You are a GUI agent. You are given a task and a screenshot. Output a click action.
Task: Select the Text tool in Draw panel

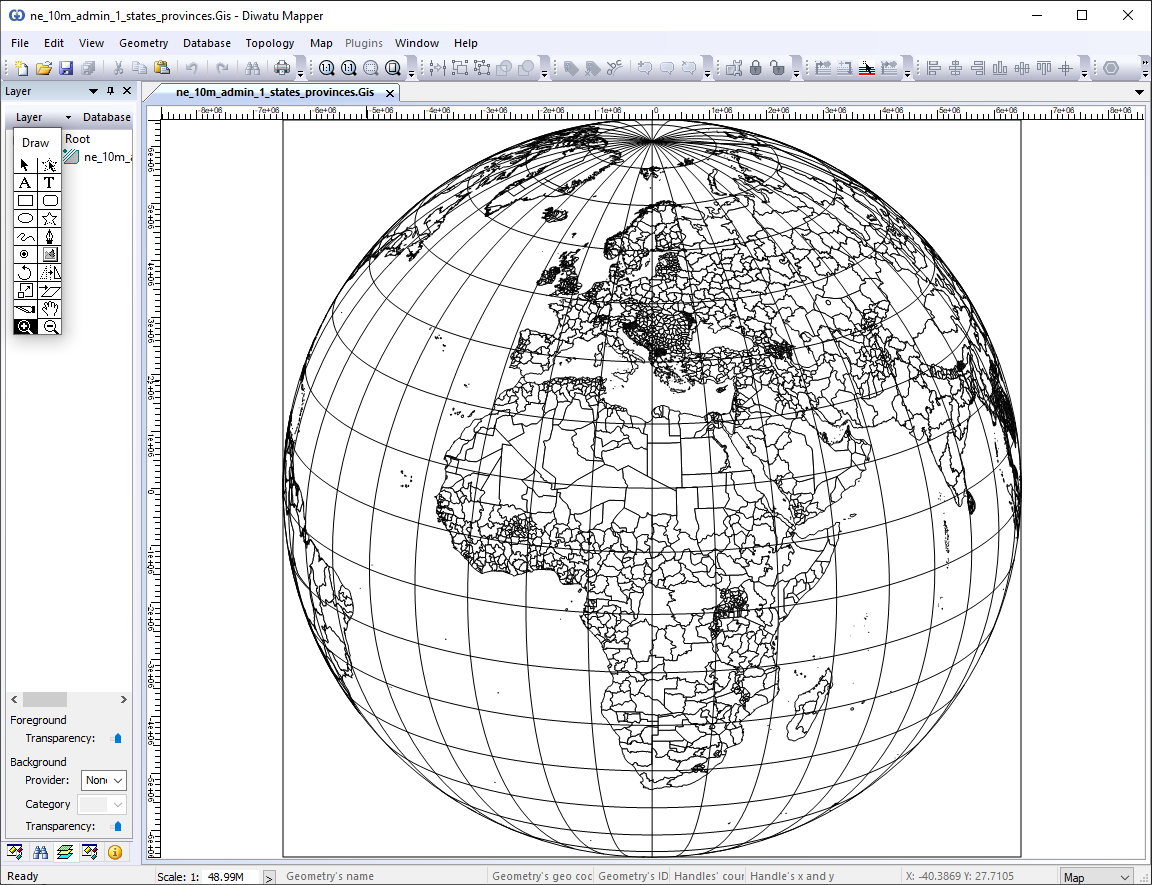click(x=47, y=183)
